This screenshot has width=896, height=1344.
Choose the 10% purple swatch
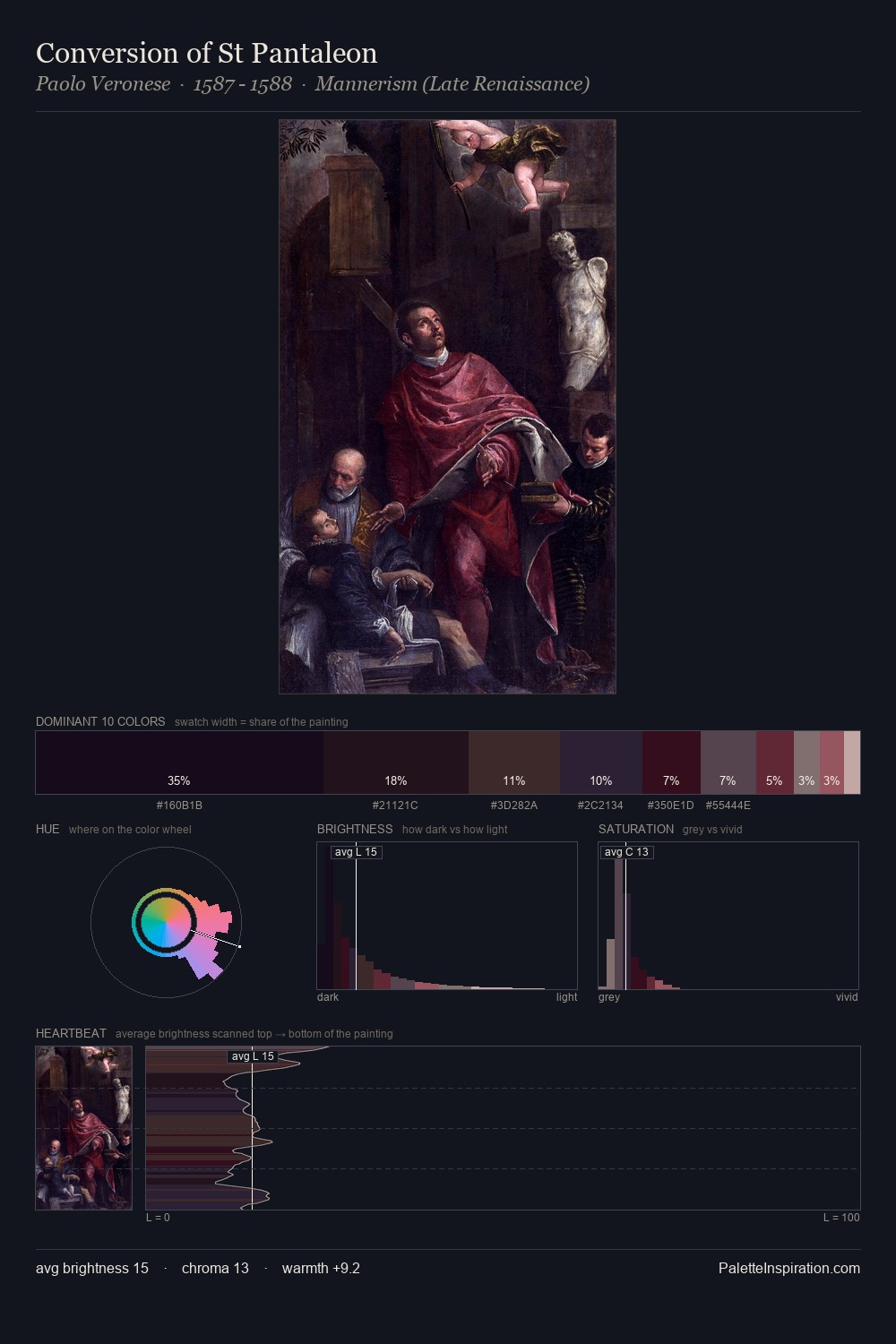tap(601, 762)
